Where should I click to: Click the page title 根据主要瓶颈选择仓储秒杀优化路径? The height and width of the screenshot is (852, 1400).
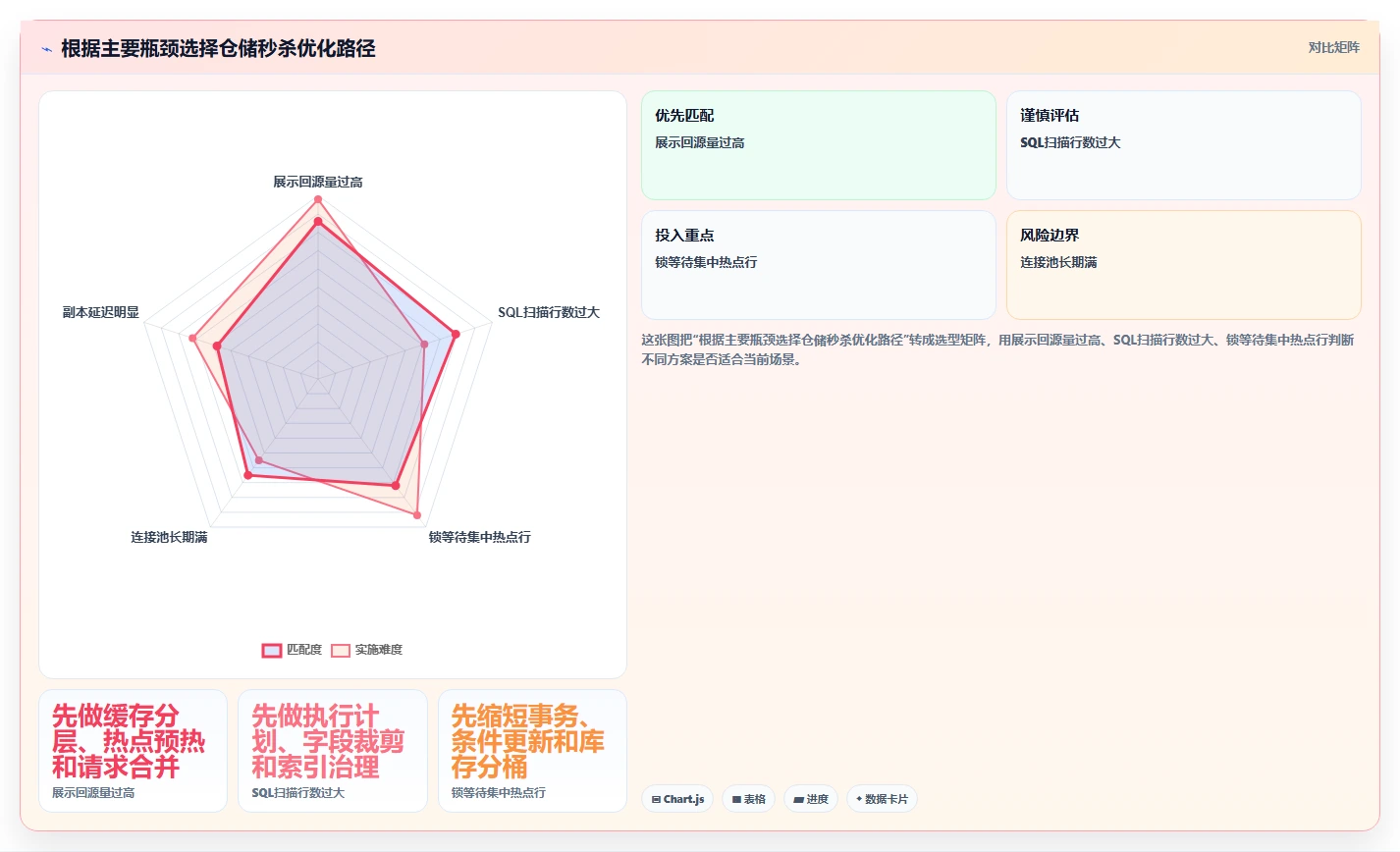coord(218,49)
